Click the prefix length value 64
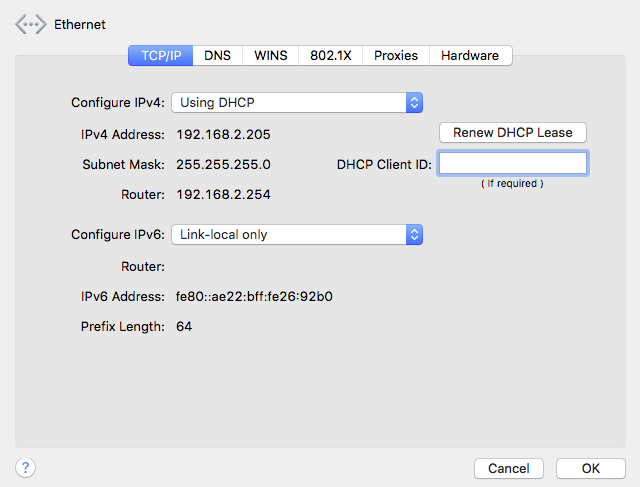Screen dimensions: 640x487 tap(184, 326)
